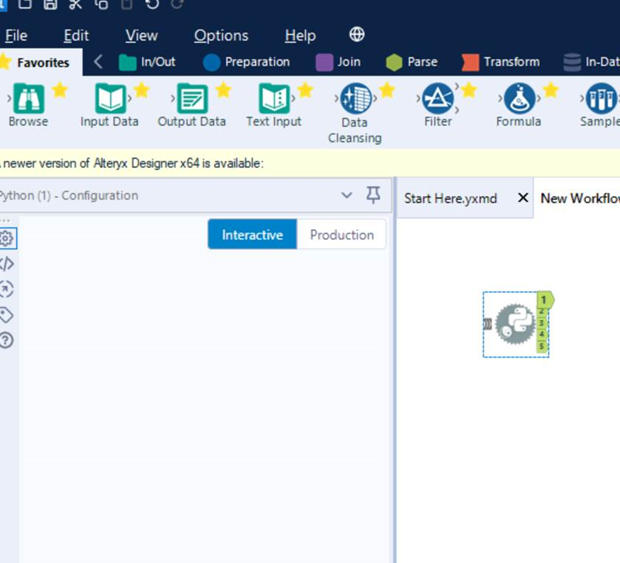The height and width of the screenshot is (563, 620).
Task: Open the Join tool category
Action: (x=338, y=62)
